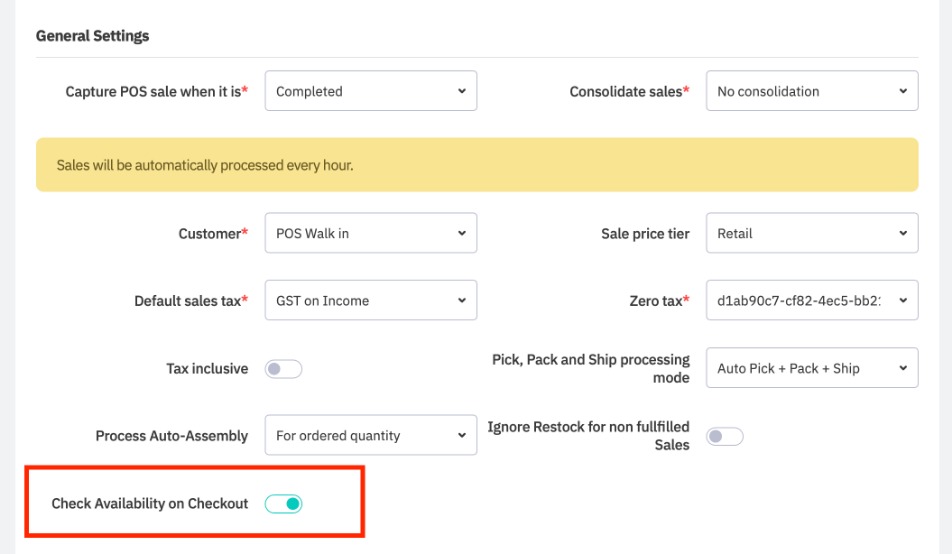This screenshot has width=952, height=554.
Task: Open the Default sales tax dropdown
Action: (x=370, y=300)
